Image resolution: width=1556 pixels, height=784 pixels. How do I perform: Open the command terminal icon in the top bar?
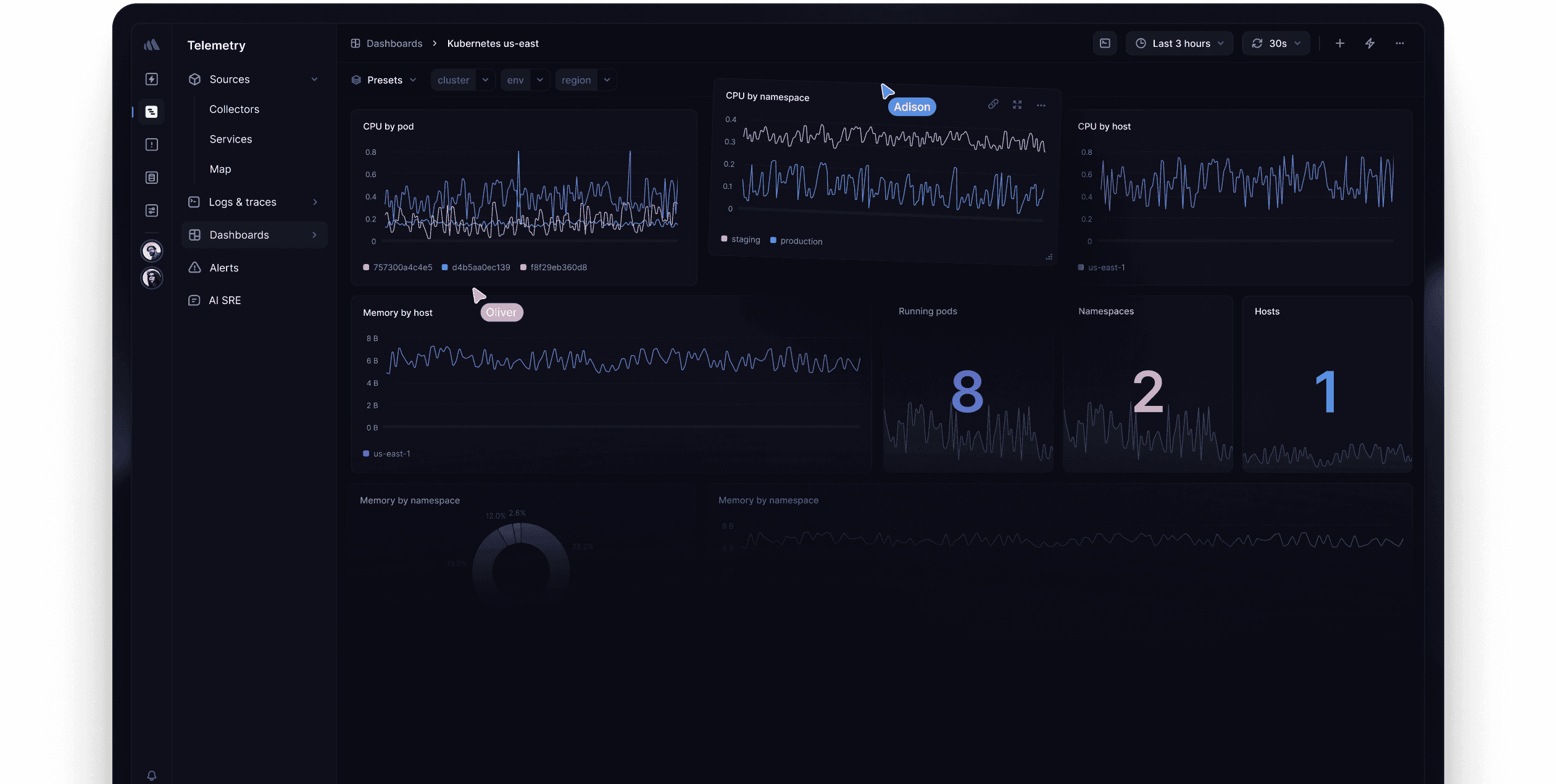[1105, 43]
